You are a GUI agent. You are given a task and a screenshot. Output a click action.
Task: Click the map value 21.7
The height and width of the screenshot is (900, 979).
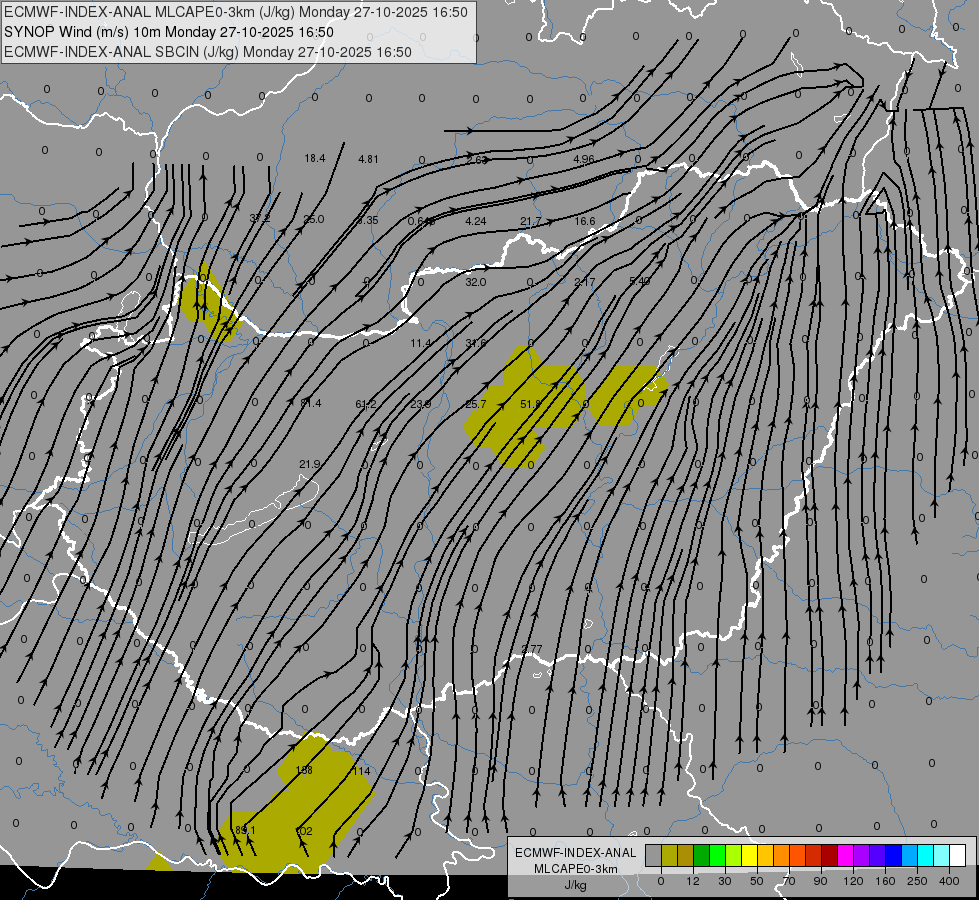[531, 221]
